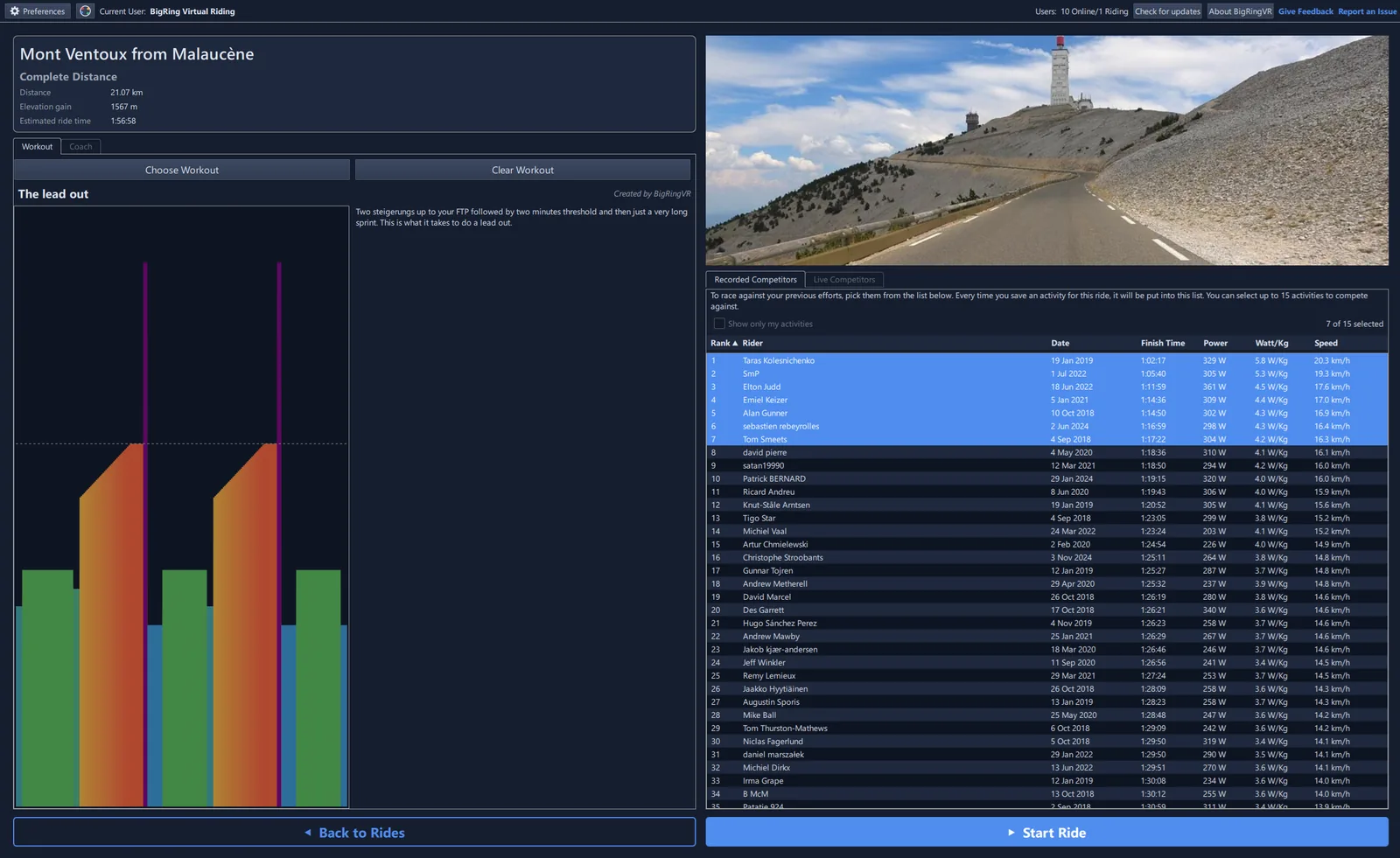Select competitor Patrick BERNARD
Viewport: 1400px width, 858px height.
click(x=1046, y=478)
